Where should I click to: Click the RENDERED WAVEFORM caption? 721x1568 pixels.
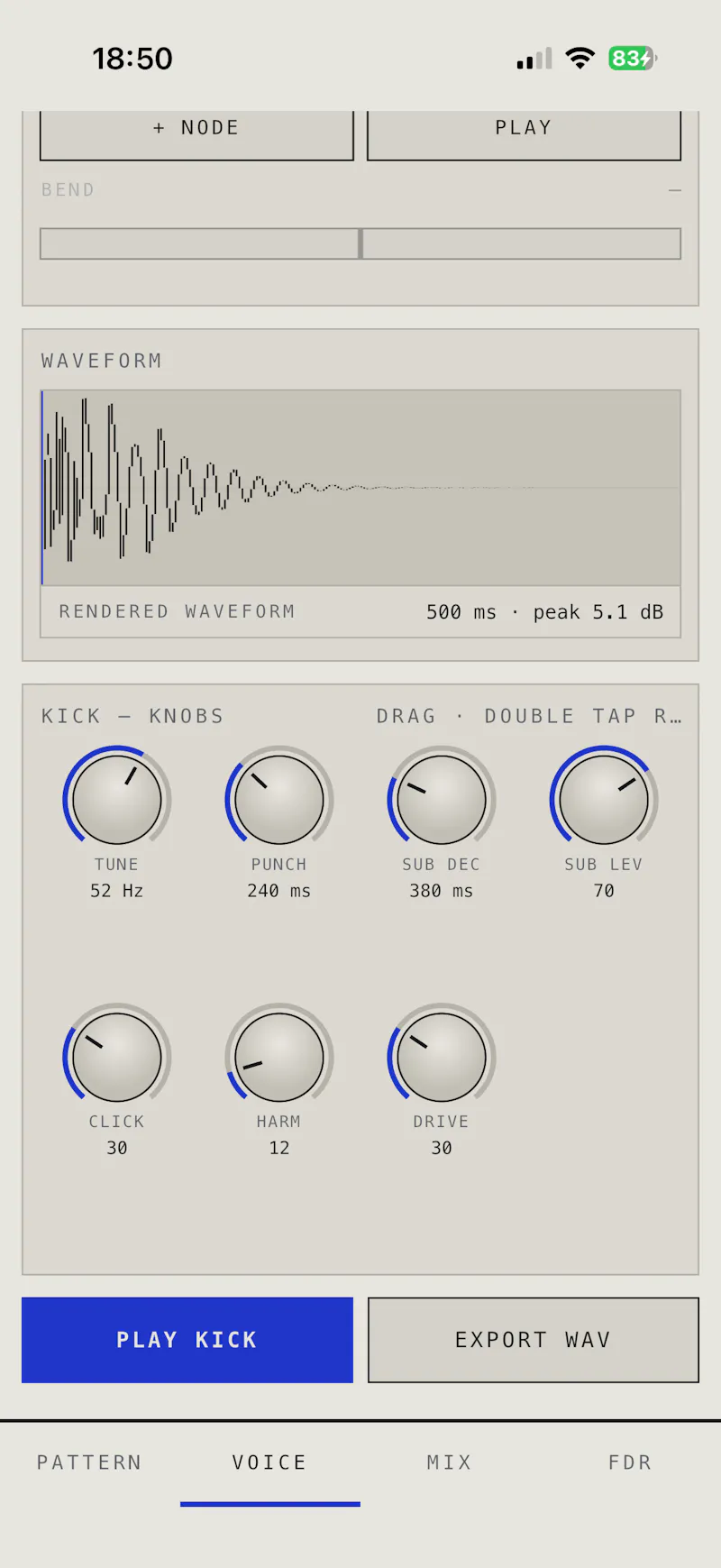click(x=178, y=611)
